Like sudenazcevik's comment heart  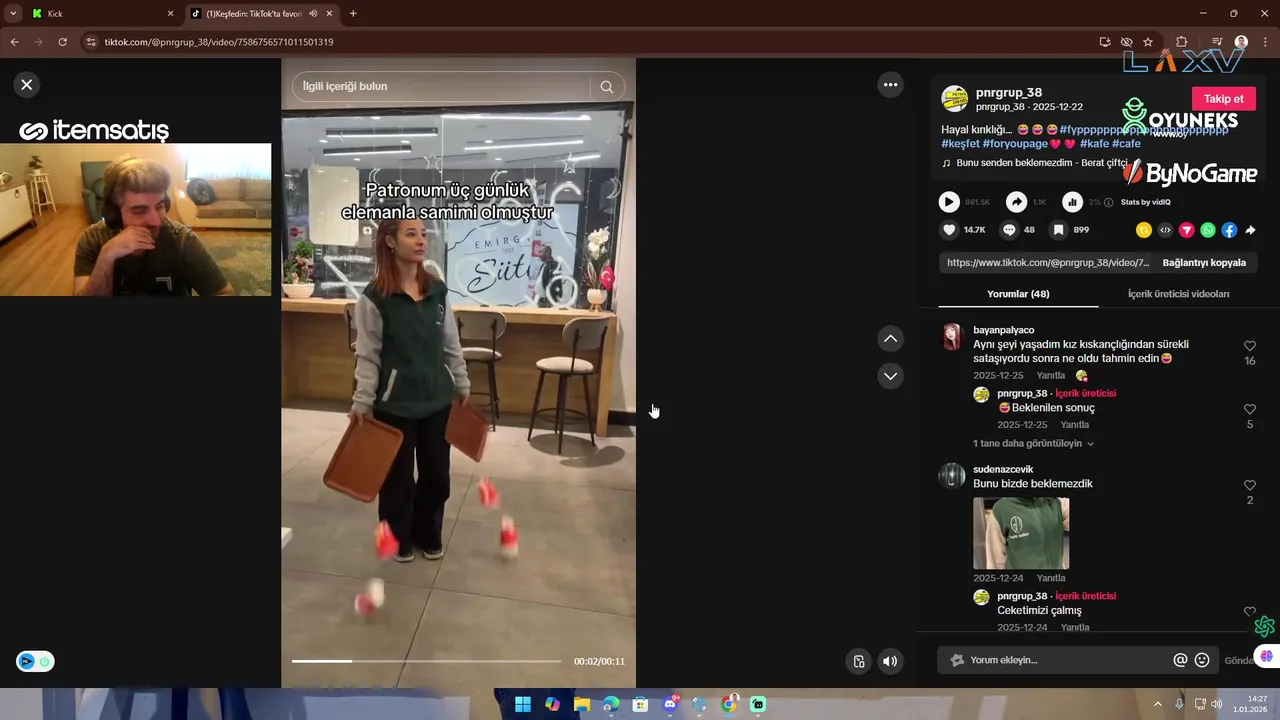1250,485
